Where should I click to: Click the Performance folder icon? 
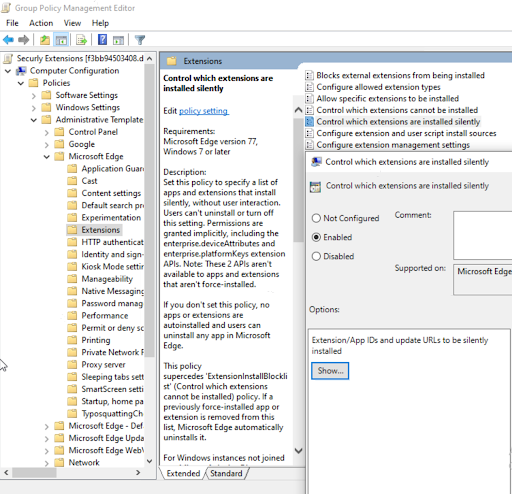[x=72, y=315]
